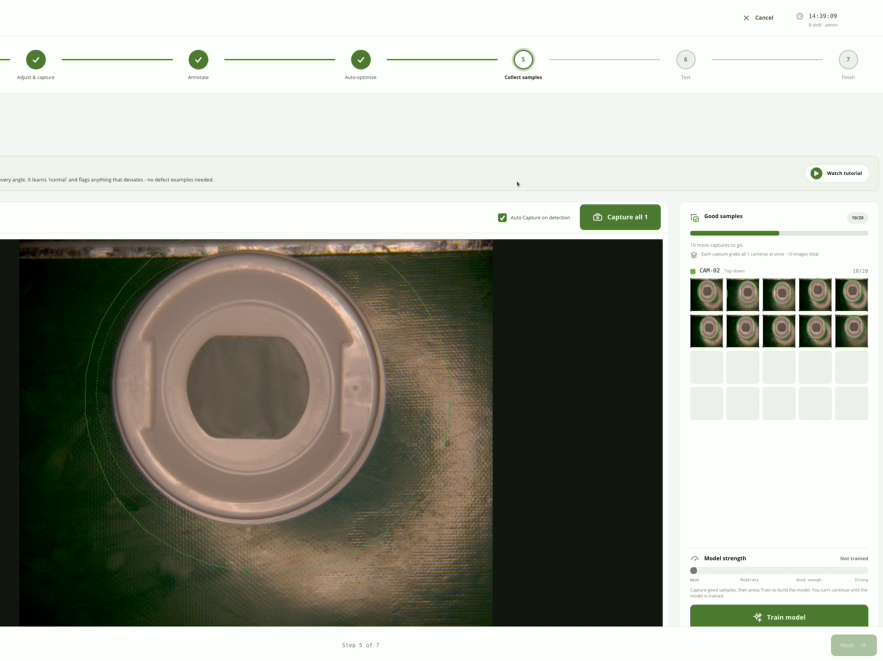883x661 pixels.
Task: Click the 'Good enough' strength label
Action: pos(809,580)
